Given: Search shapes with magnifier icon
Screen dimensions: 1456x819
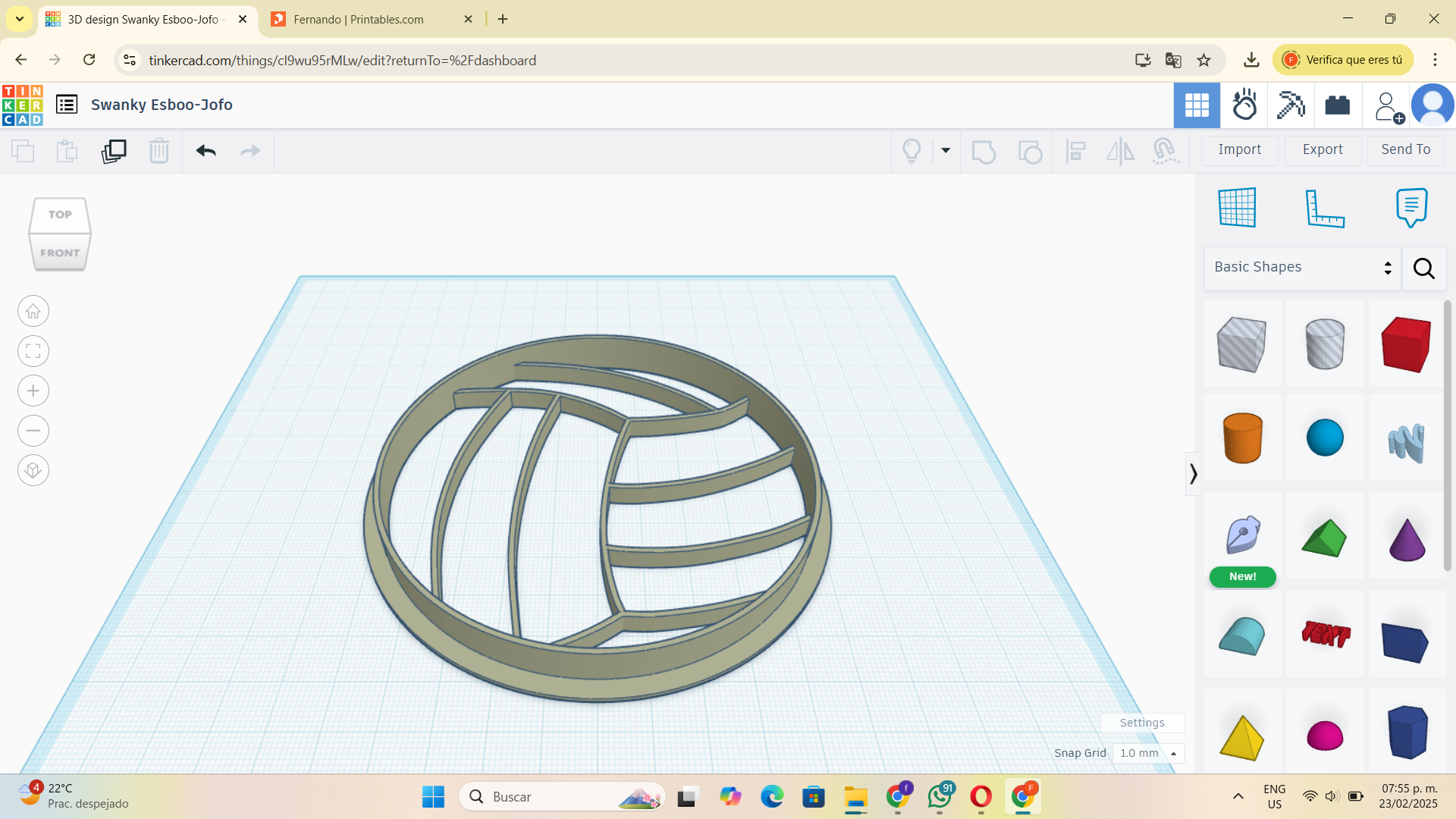Looking at the screenshot, I should (1423, 268).
